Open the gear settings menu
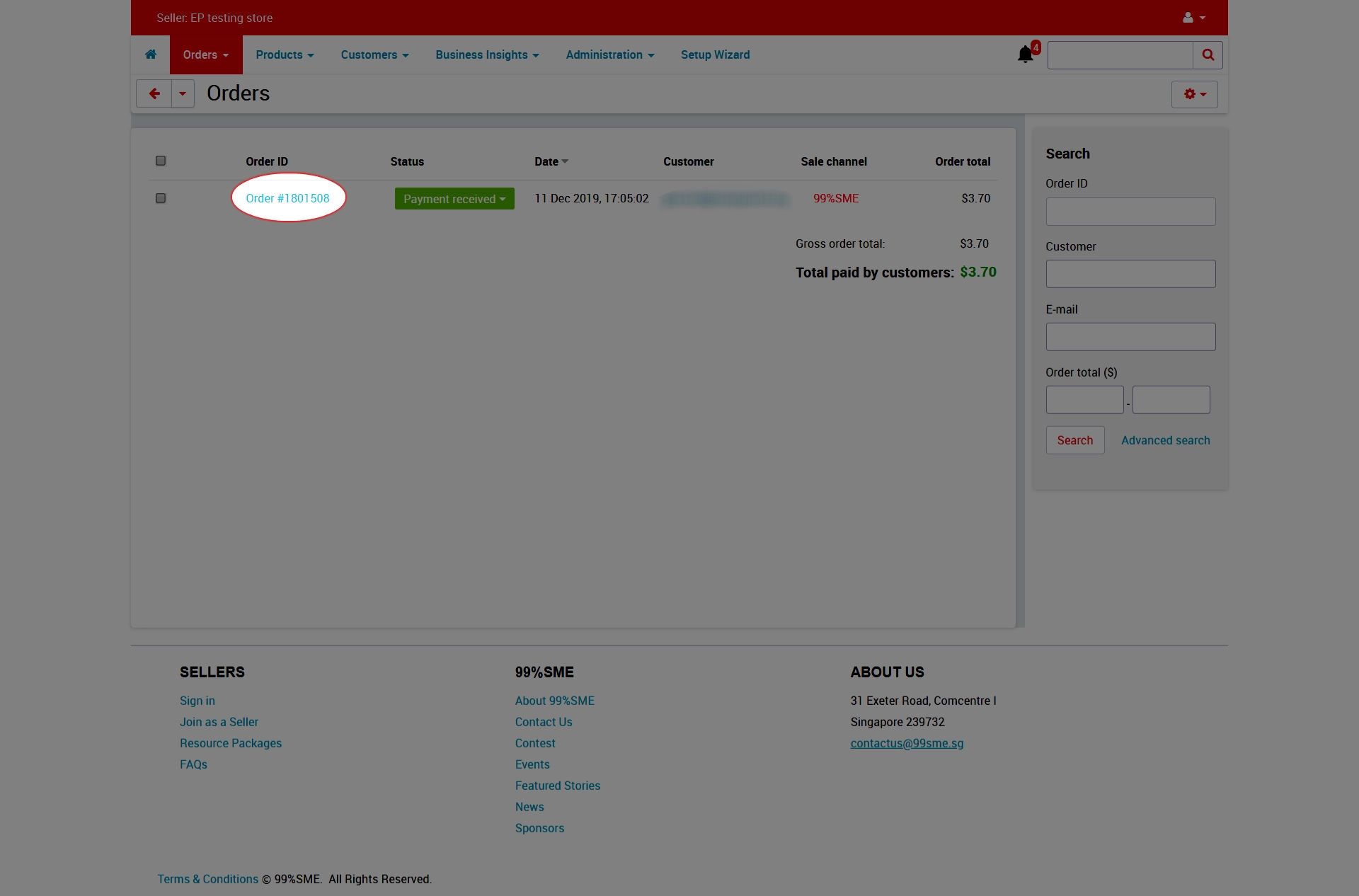Screen dimensions: 1359x896 point(1194,94)
